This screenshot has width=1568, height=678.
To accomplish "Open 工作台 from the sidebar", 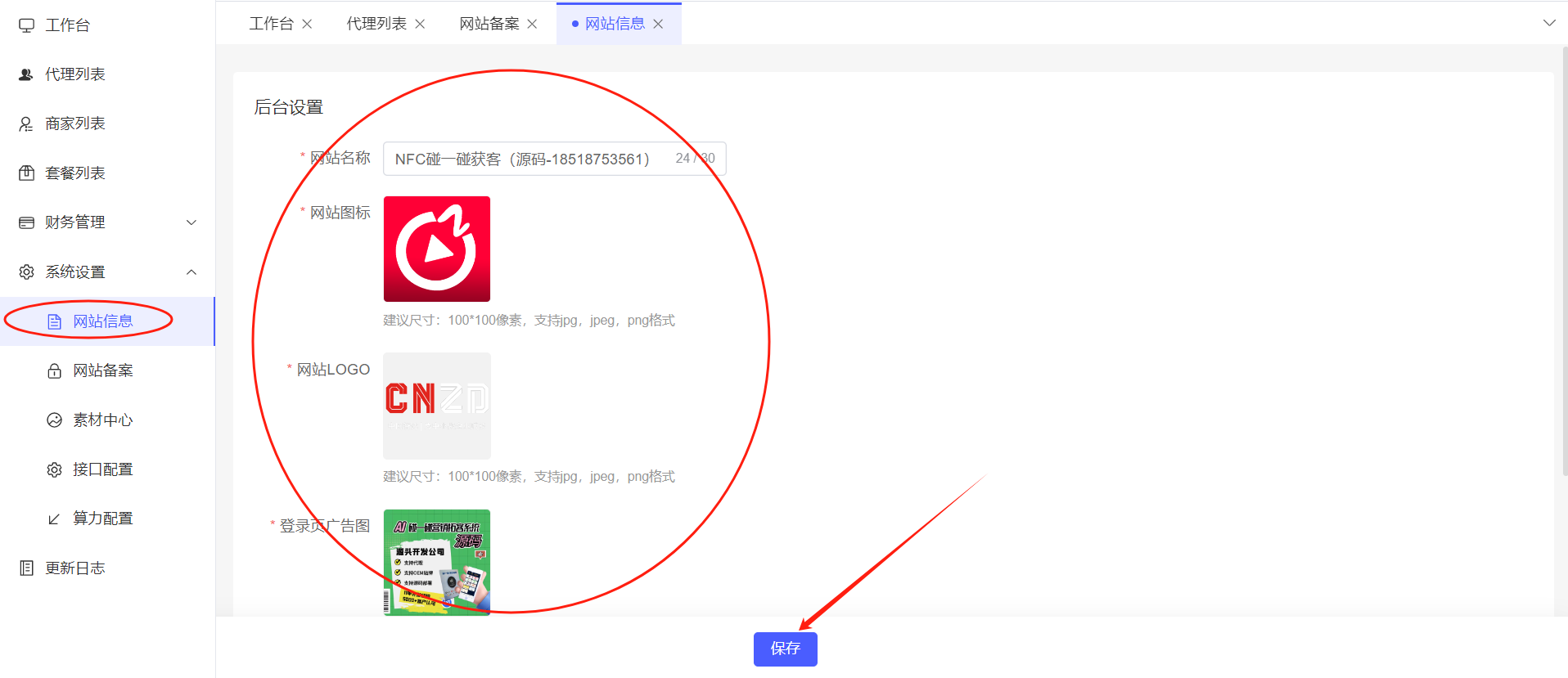I will point(107,25).
